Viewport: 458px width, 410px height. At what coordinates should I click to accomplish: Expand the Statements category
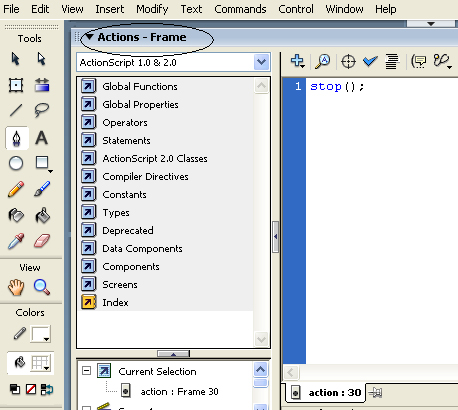(x=126, y=141)
